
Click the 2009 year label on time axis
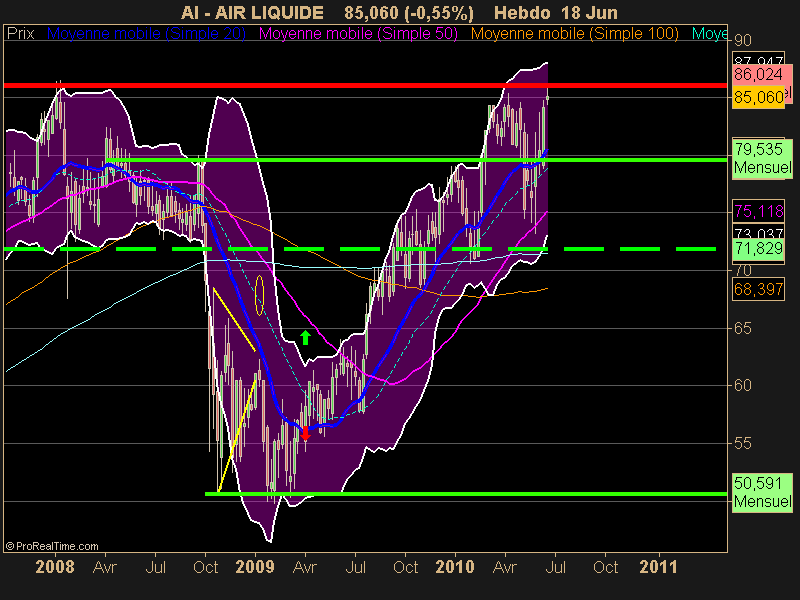coord(255,567)
